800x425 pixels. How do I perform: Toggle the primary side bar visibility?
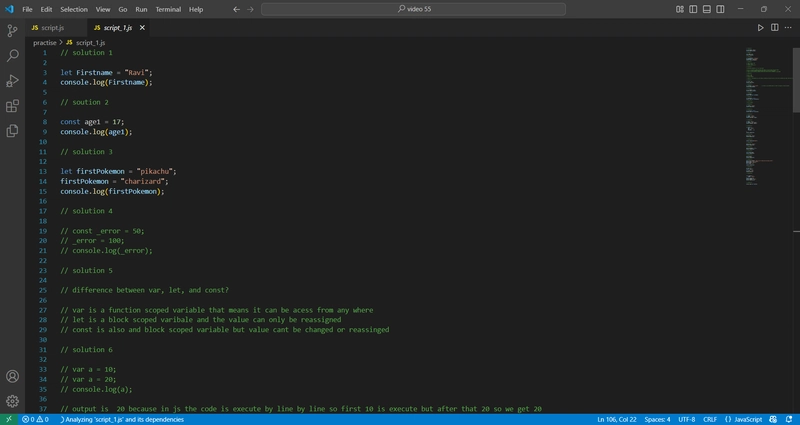tap(693, 9)
